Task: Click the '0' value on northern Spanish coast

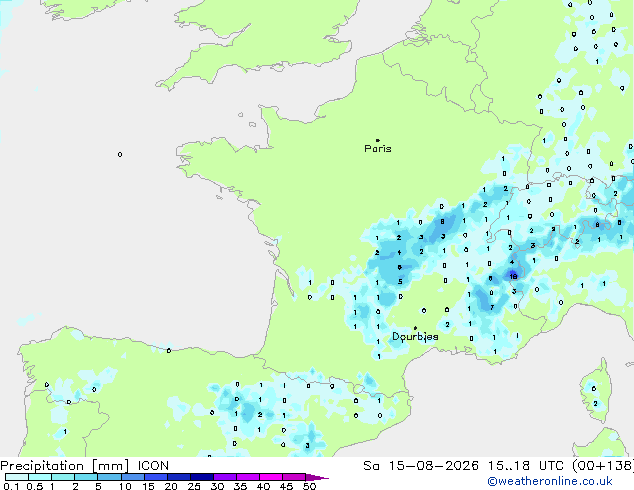Action: pos(169,351)
